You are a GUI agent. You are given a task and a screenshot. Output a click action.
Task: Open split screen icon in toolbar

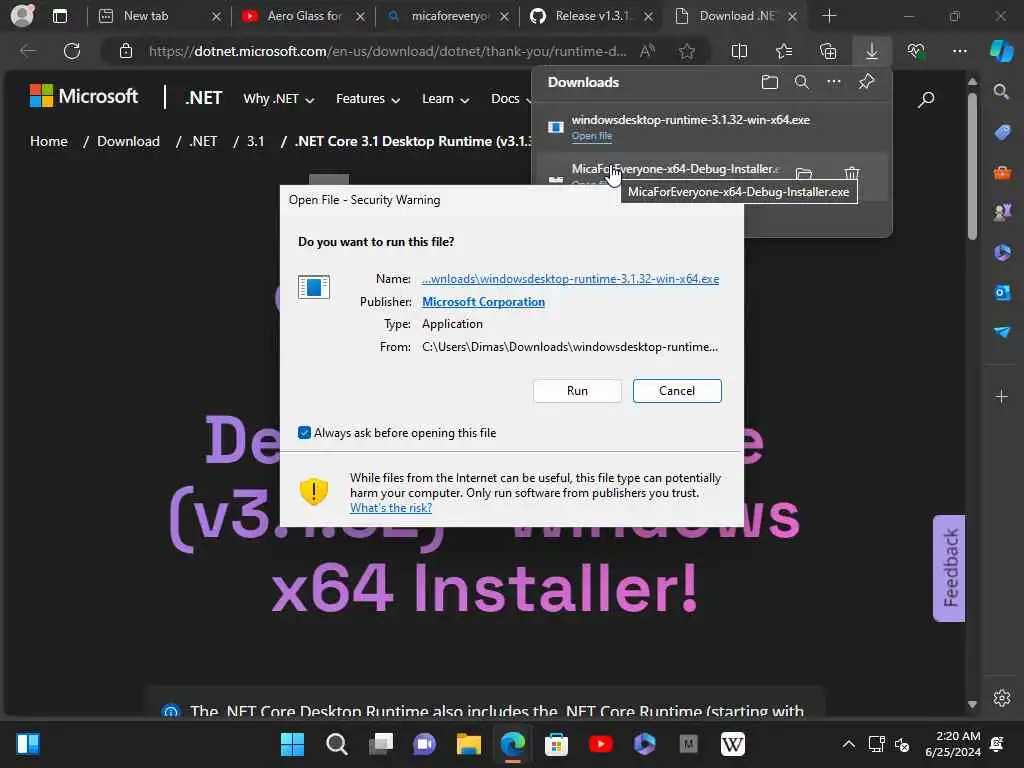pos(739,51)
